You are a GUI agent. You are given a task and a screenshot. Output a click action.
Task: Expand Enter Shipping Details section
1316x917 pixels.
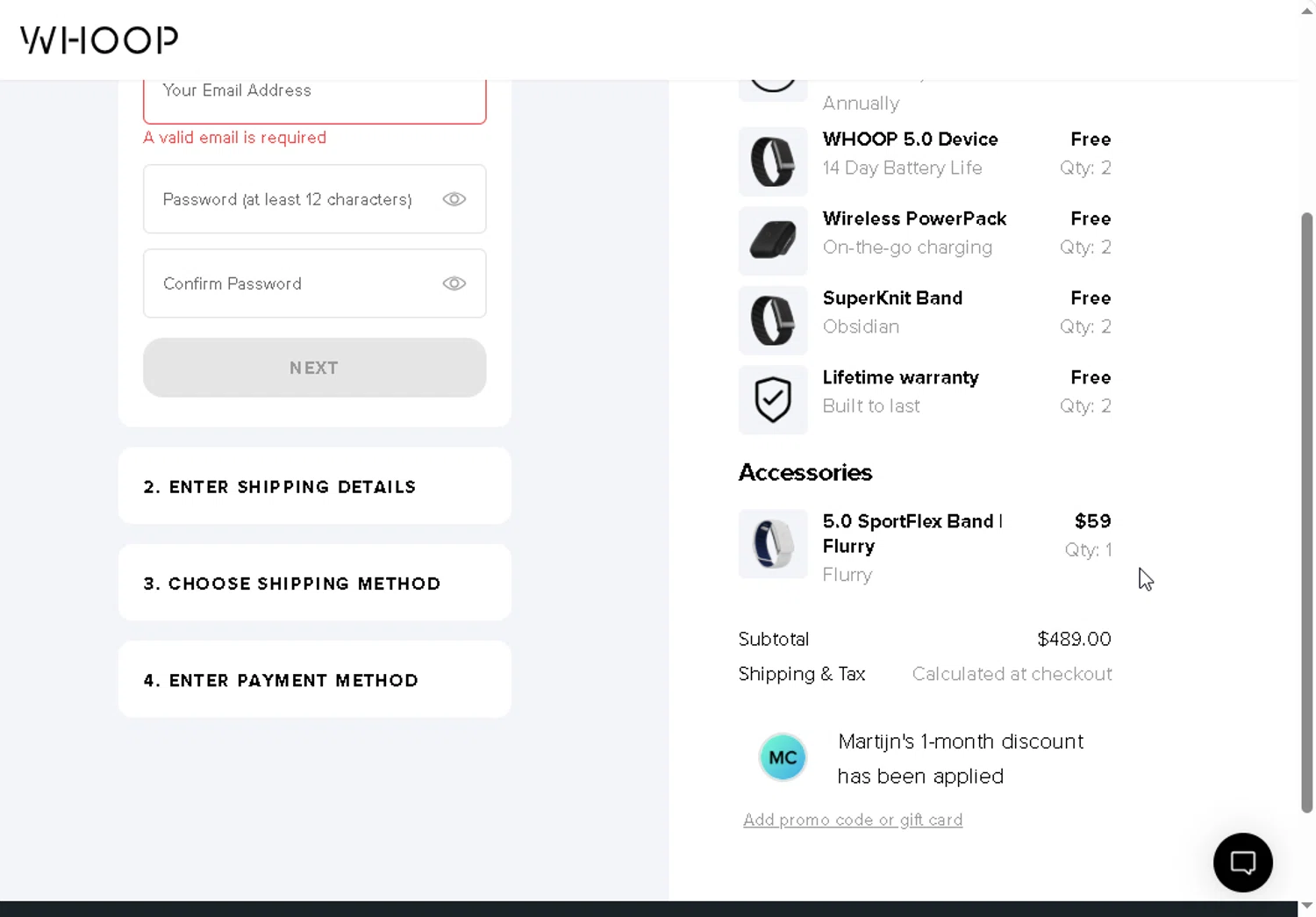[x=315, y=486]
